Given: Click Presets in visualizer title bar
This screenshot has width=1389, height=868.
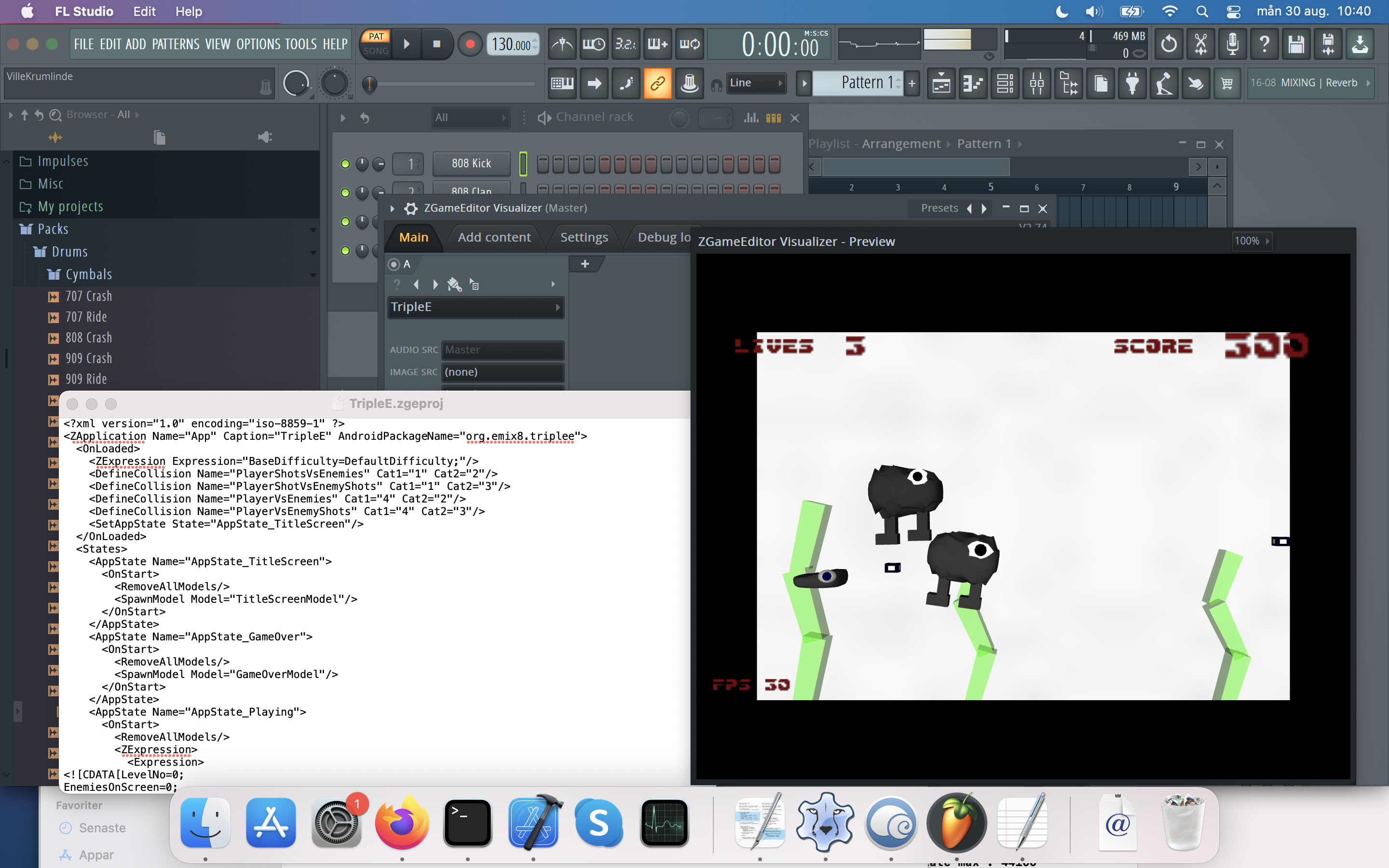Looking at the screenshot, I should point(939,208).
